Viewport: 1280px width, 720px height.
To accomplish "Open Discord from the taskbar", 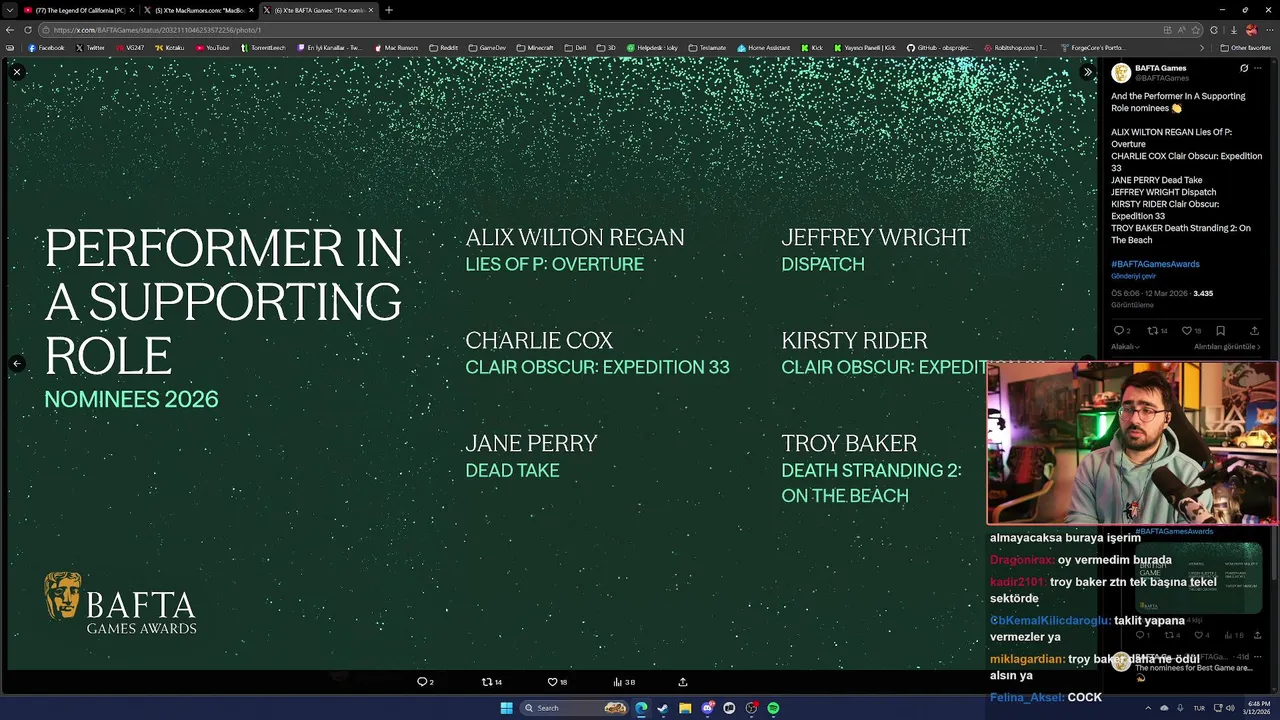I will (x=707, y=708).
